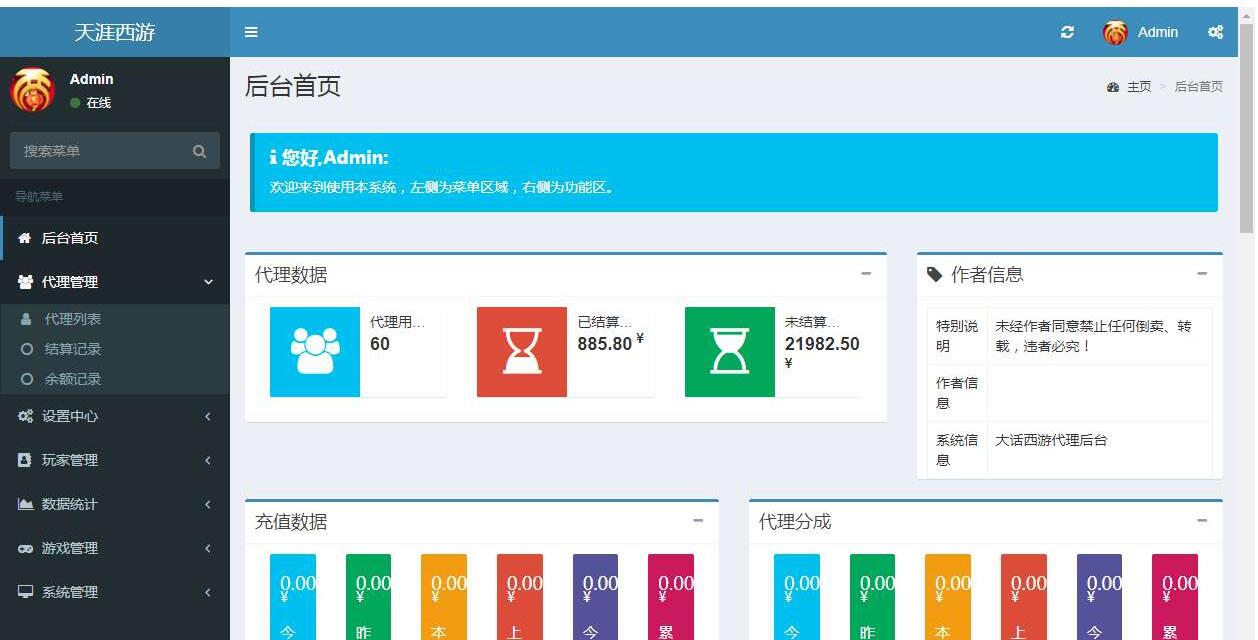
Task: Open 代理列表 in the sidebar
Action: tap(72, 319)
